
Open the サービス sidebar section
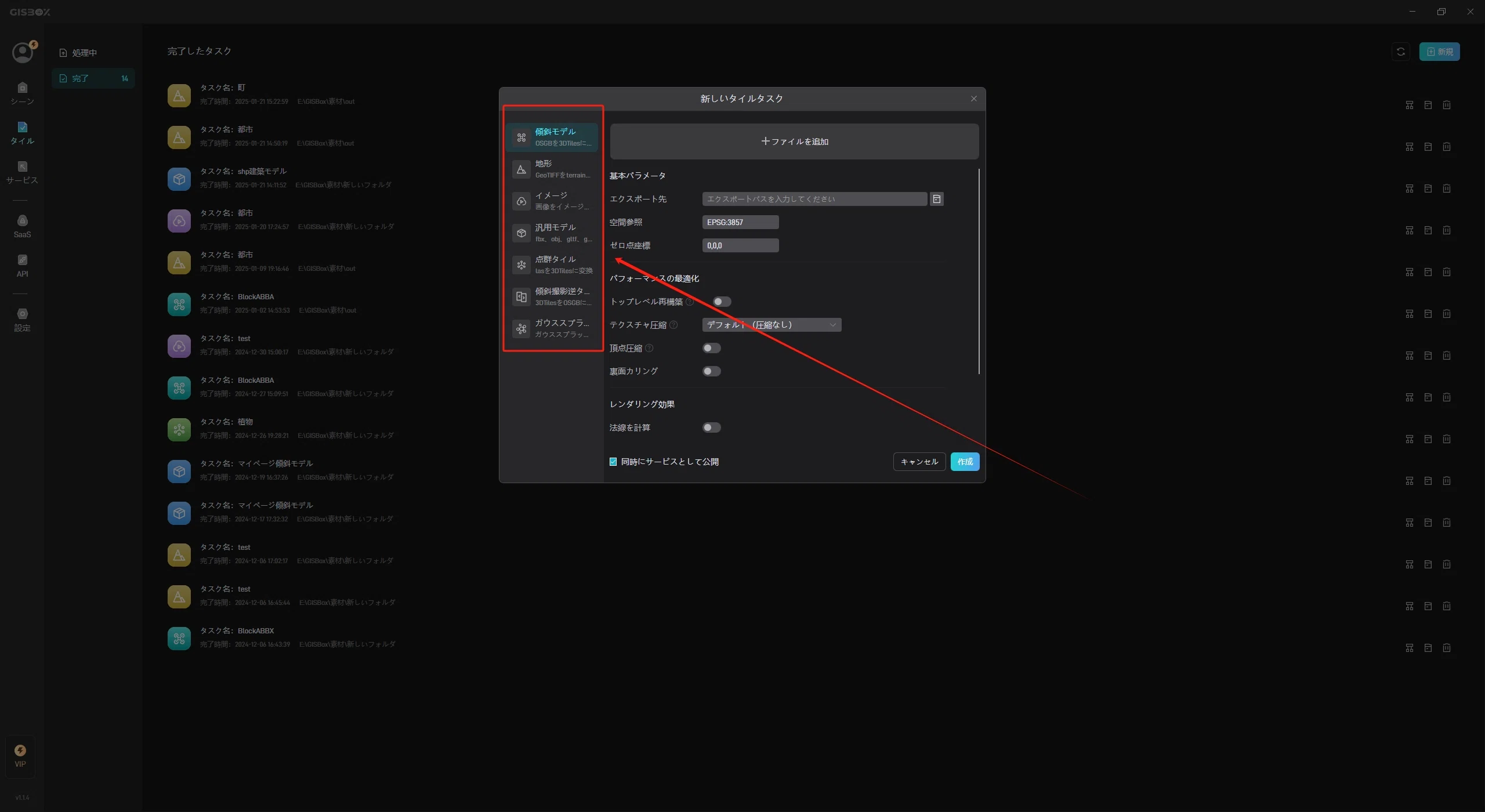(x=22, y=172)
